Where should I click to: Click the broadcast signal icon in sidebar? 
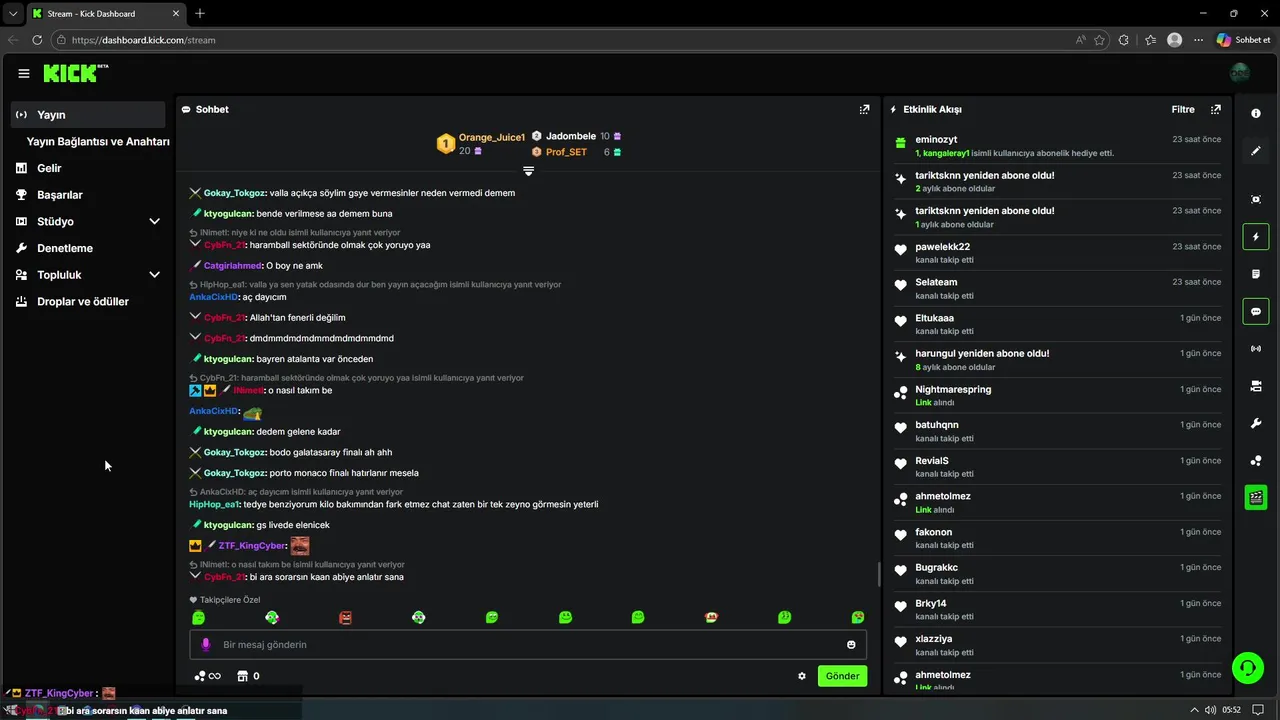1256,349
